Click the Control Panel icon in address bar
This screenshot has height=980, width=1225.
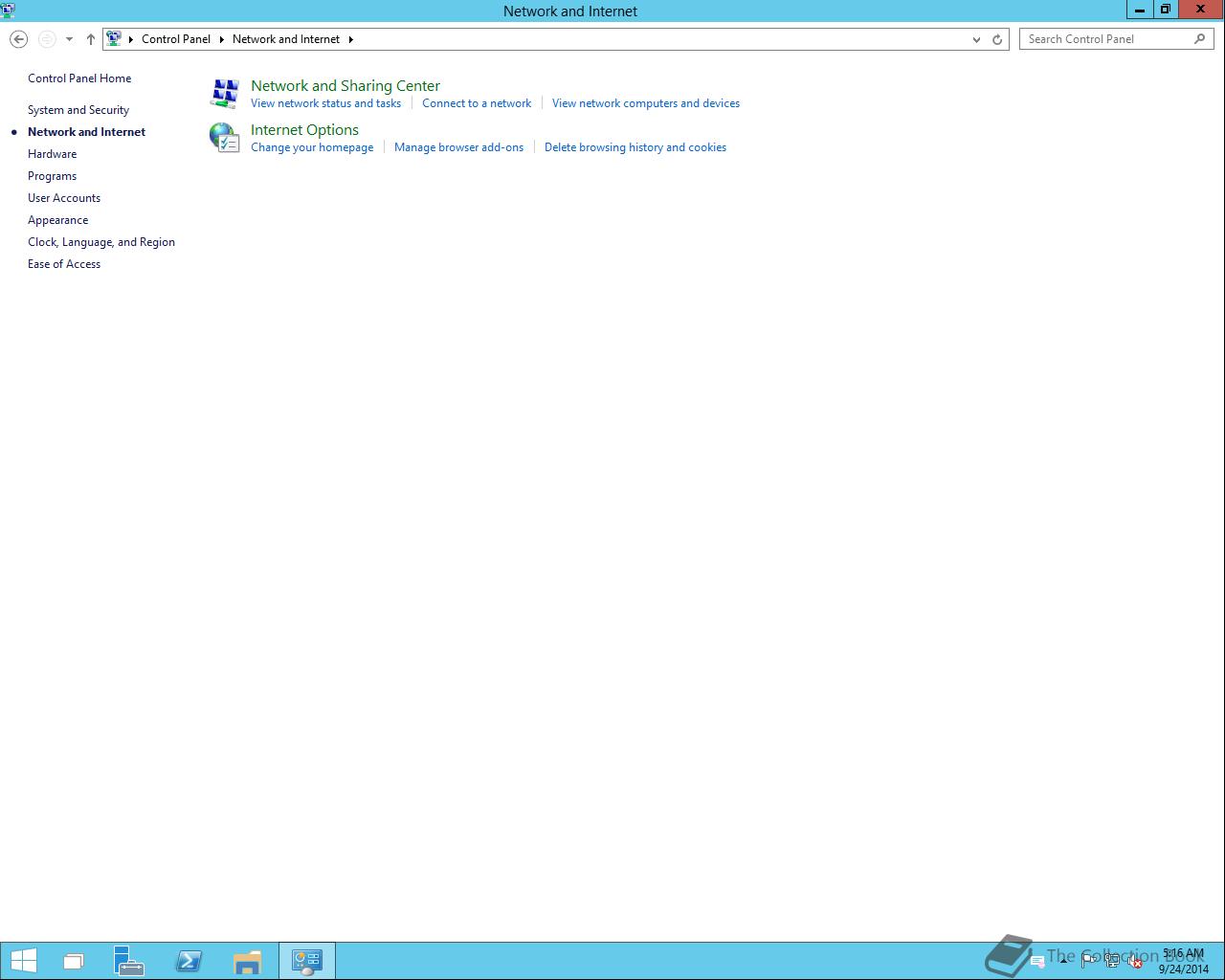[x=114, y=39]
